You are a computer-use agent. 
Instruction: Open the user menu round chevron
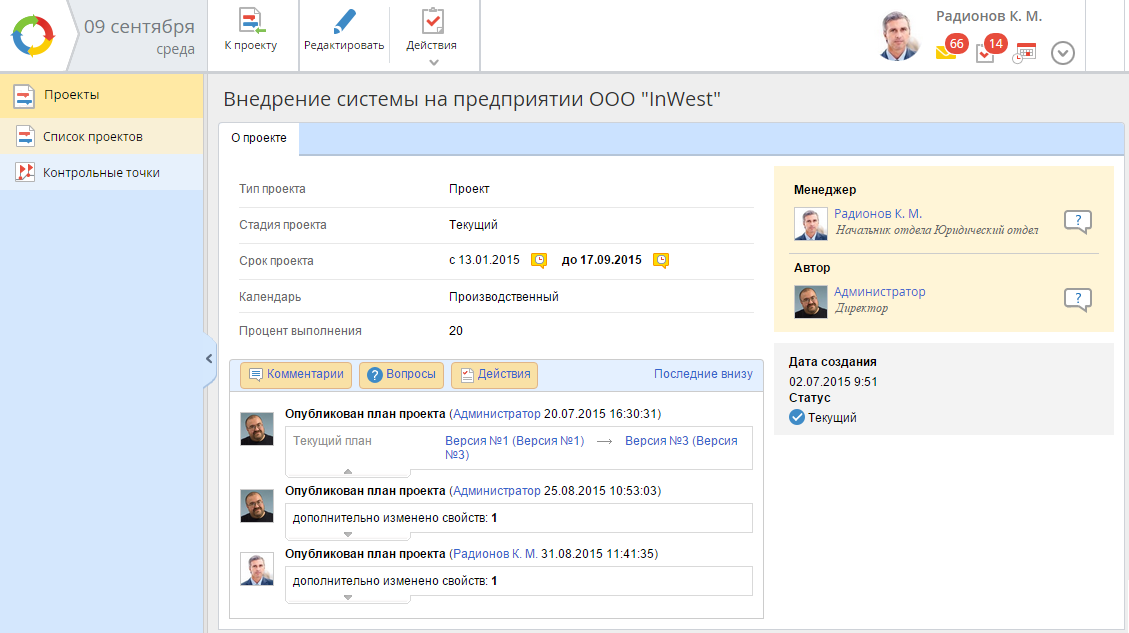1063,53
